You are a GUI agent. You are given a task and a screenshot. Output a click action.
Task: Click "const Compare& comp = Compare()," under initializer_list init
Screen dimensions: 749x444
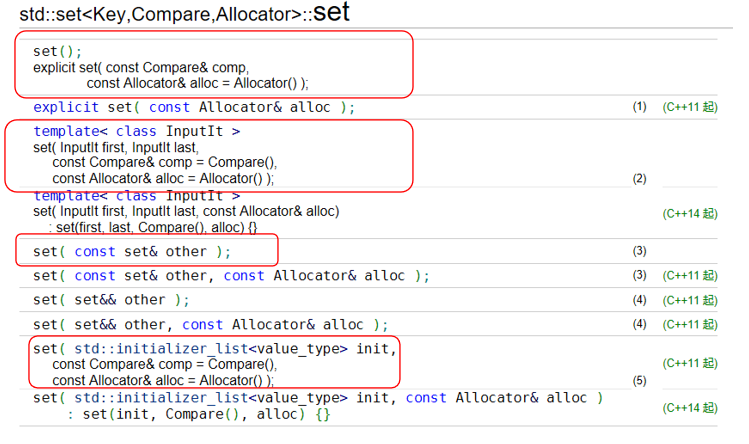pos(165,365)
